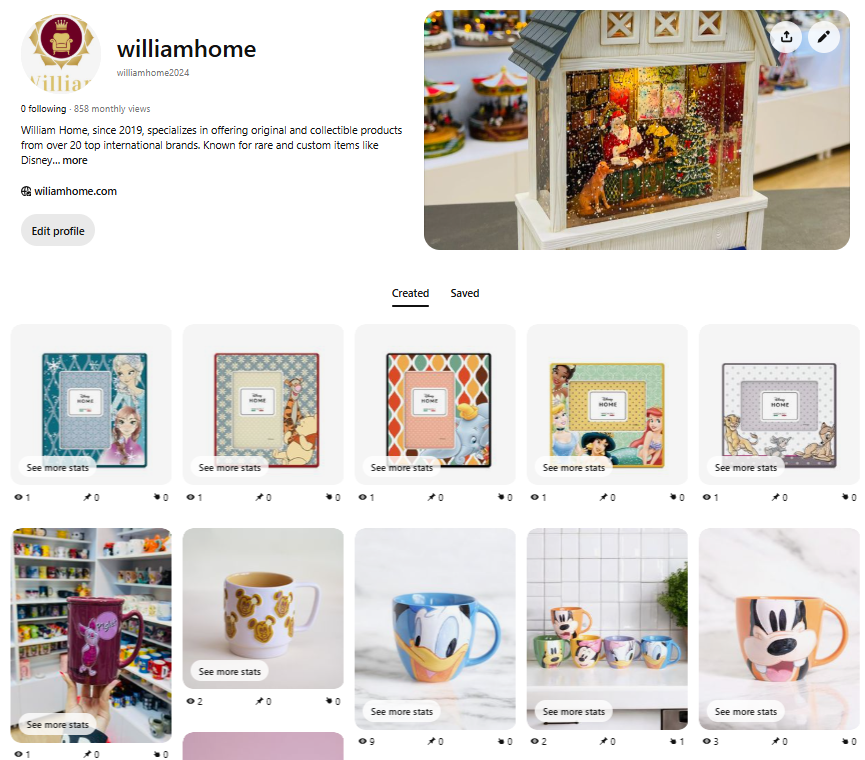Click the outbound clicks icon under five-mugs pin
Image resolution: width=865 pixels, height=760 pixels.
pos(673,741)
